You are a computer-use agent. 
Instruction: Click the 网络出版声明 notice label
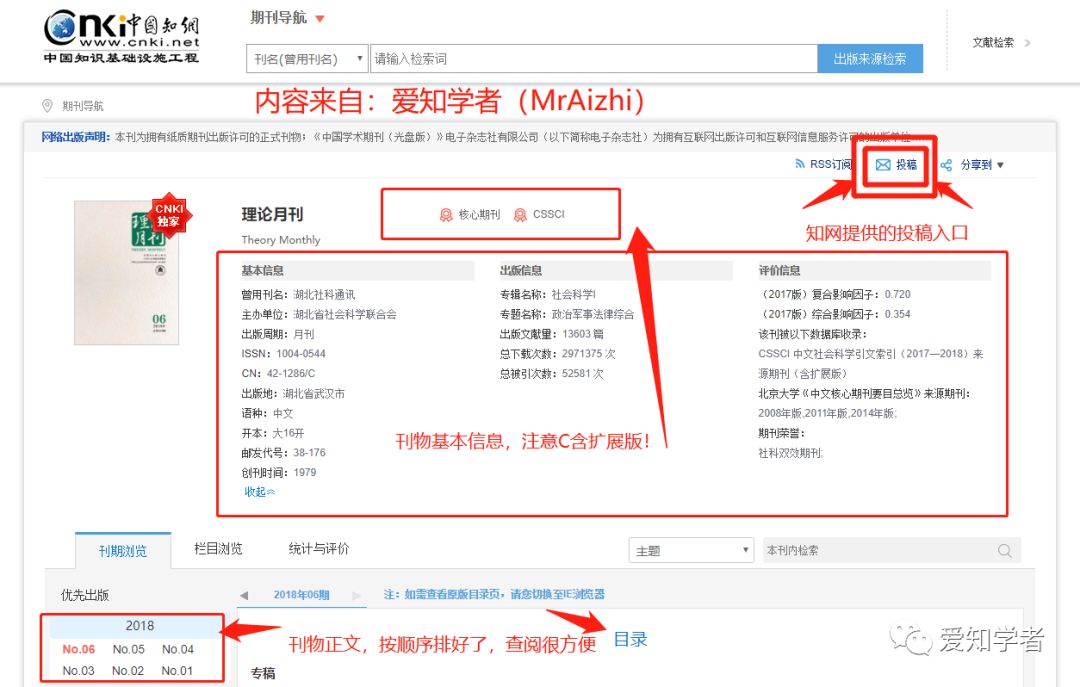[x=75, y=136]
